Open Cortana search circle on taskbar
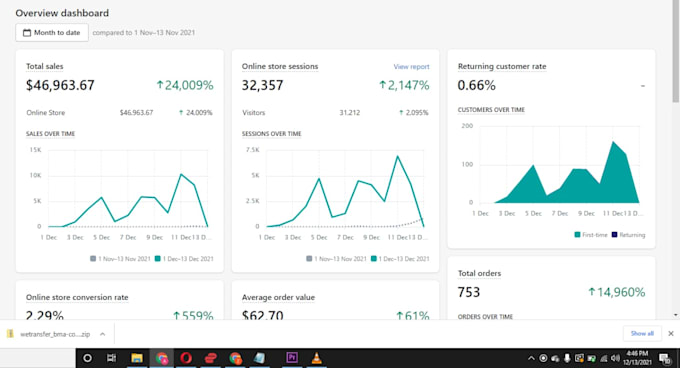Viewport: 680px width, 368px height. point(87,358)
